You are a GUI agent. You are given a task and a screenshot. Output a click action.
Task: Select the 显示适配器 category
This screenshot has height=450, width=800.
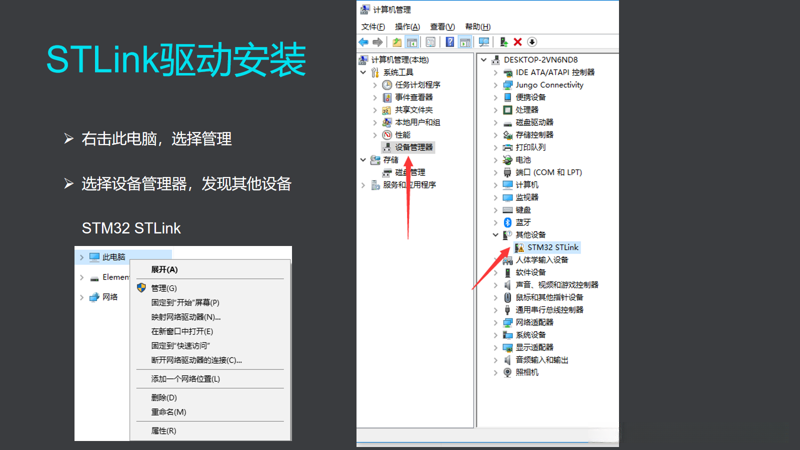pyautogui.click(x=534, y=347)
